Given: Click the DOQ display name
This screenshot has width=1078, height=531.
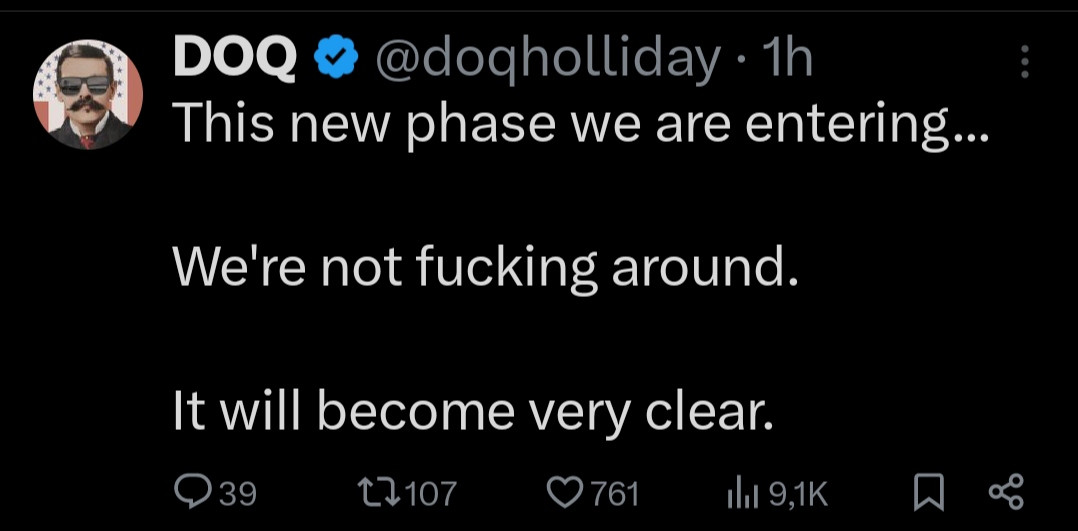Looking at the screenshot, I should (234, 62).
